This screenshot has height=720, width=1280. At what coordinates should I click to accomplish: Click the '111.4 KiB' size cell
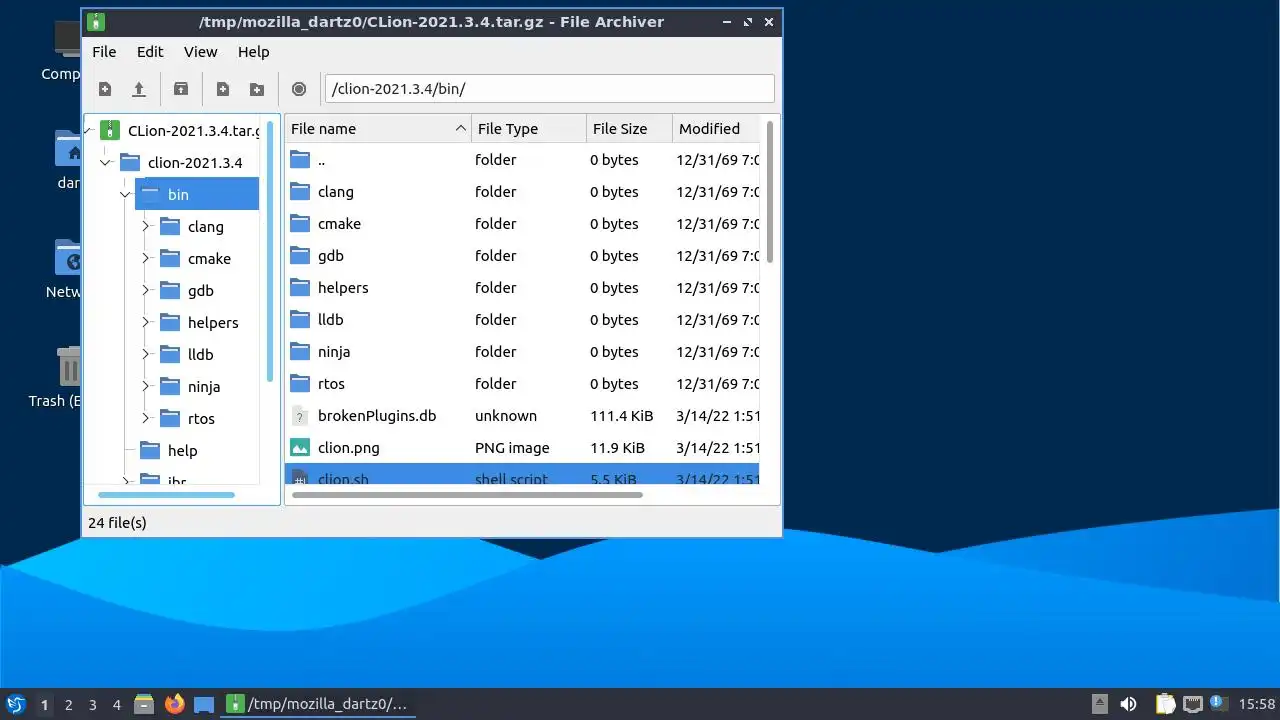[x=622, y=416]
